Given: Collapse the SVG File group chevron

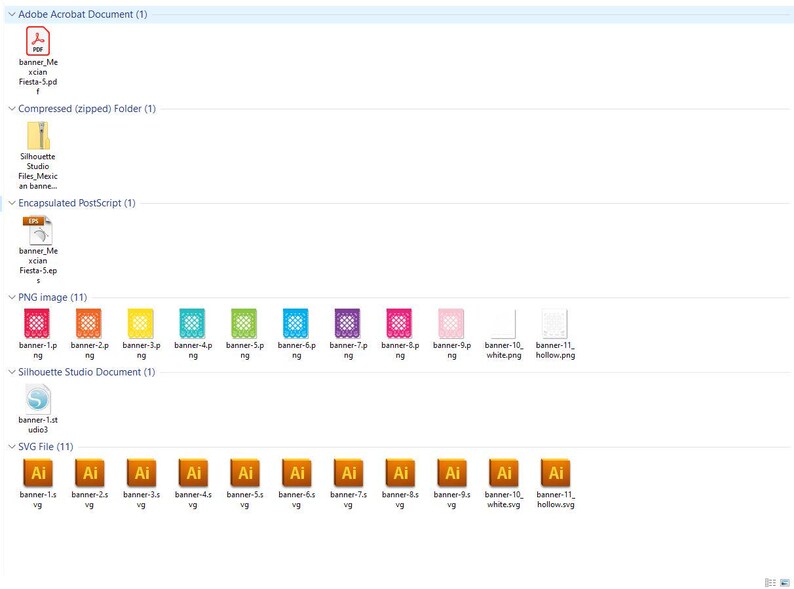Looking at the screenshot, I should 12,447.
